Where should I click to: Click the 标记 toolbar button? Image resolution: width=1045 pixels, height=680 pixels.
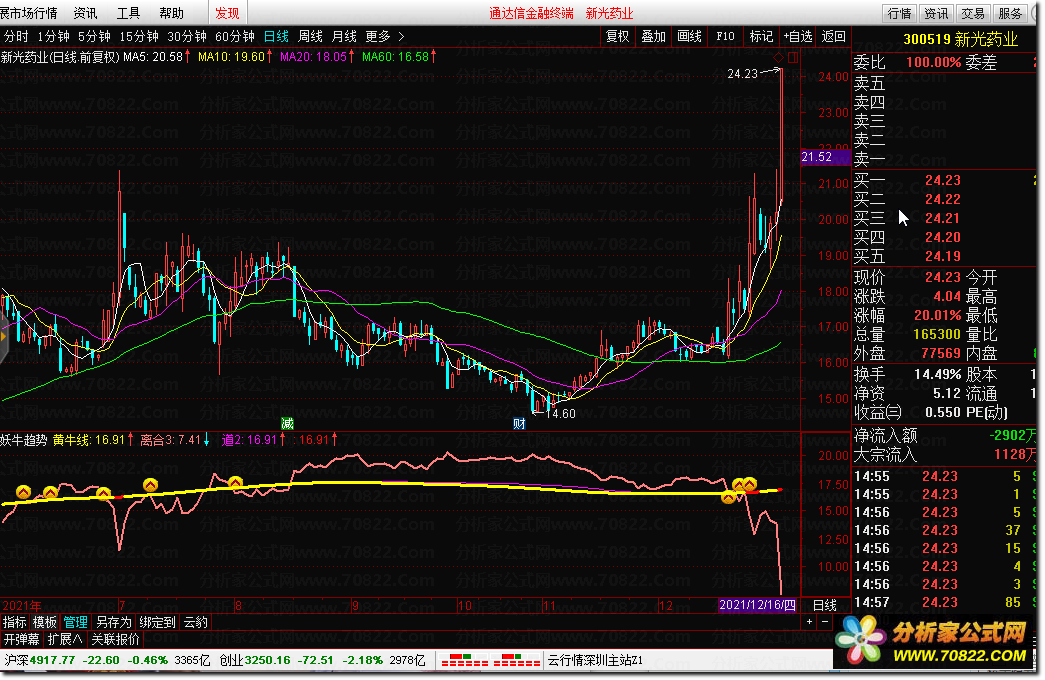(x=761, y=36)
